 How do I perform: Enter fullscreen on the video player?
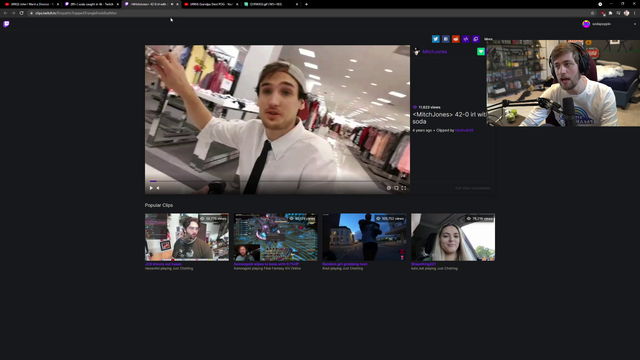pyautogui.click(x=403, y=188)
